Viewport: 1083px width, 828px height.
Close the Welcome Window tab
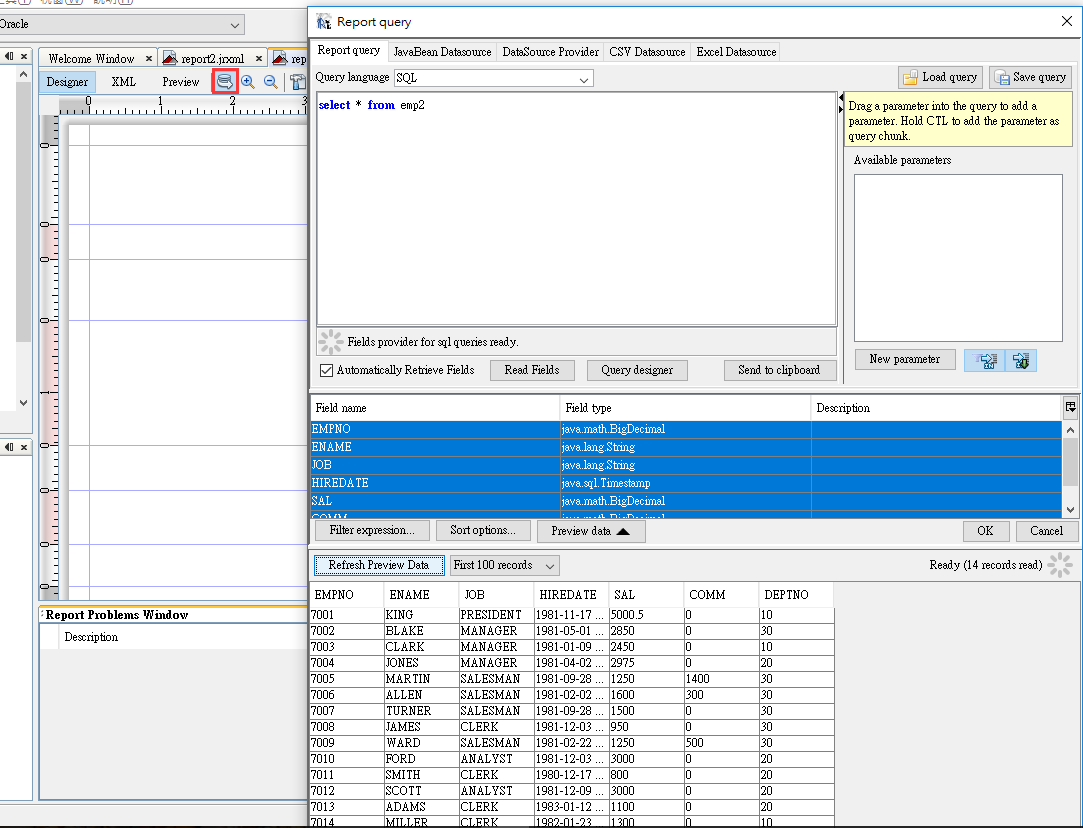tap(149, 59)
